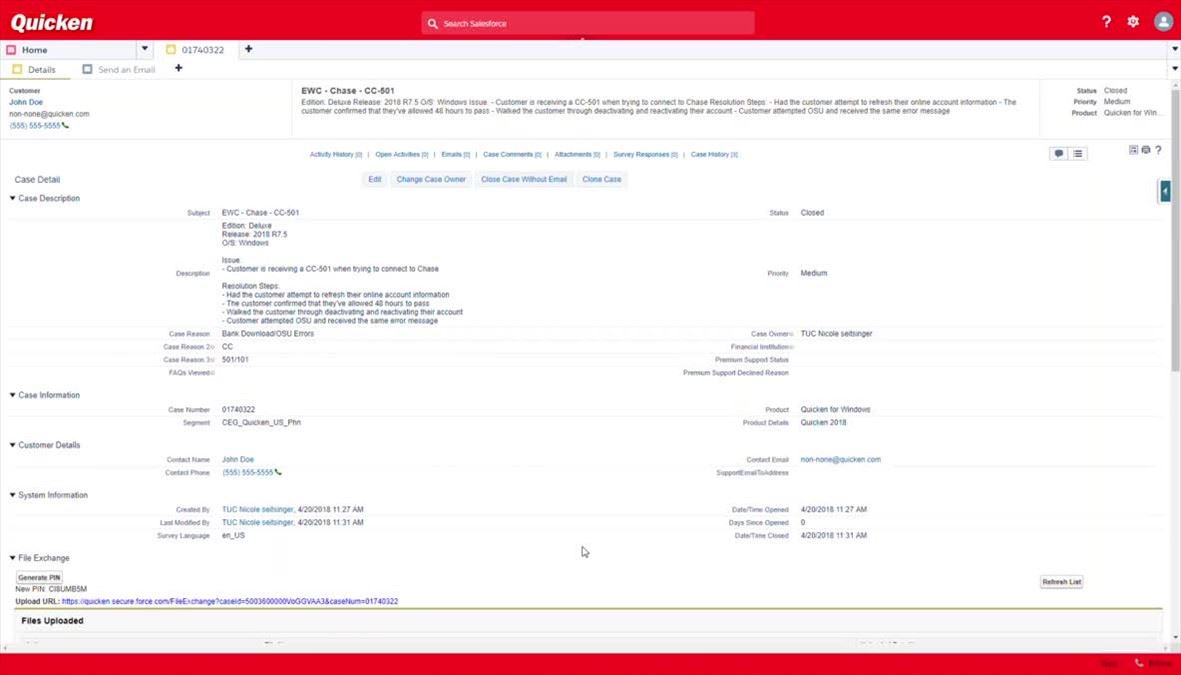This screenshot has height=675, width=1181.
Task: Expand the collapsed right sidebar arrow
Action: click(x=1165, y=191)
